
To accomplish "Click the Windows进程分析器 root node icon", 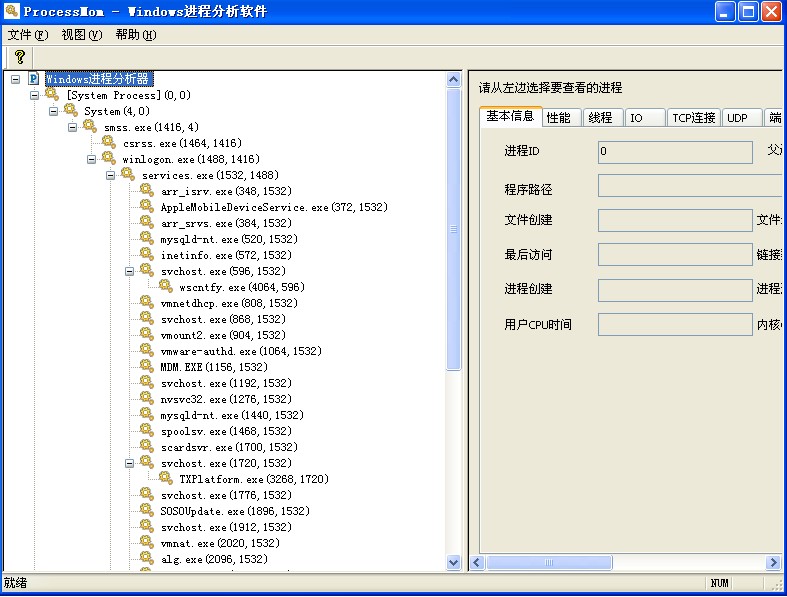I will point(34,79).
